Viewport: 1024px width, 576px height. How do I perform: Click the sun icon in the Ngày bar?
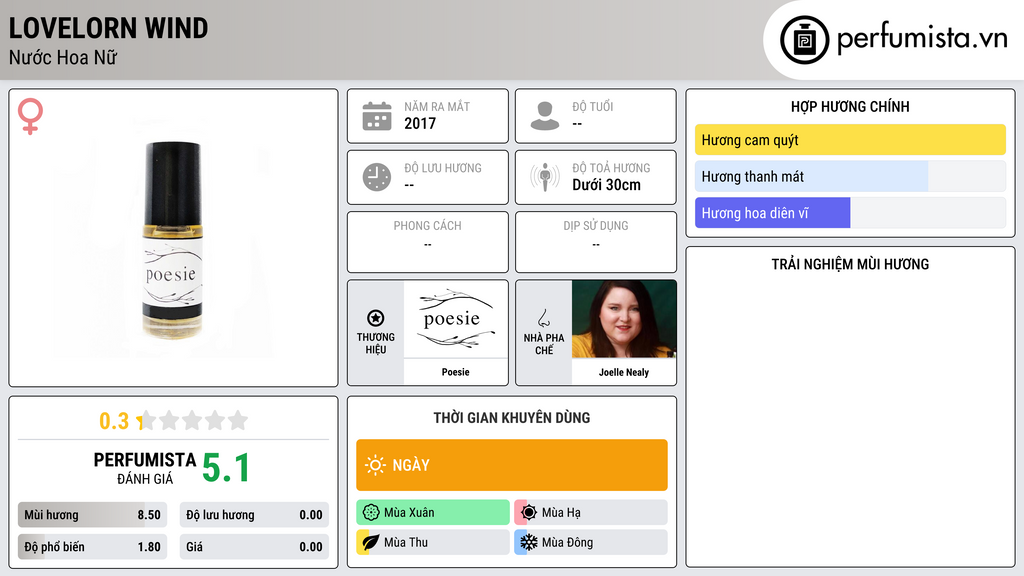click(x=376, y=465)
